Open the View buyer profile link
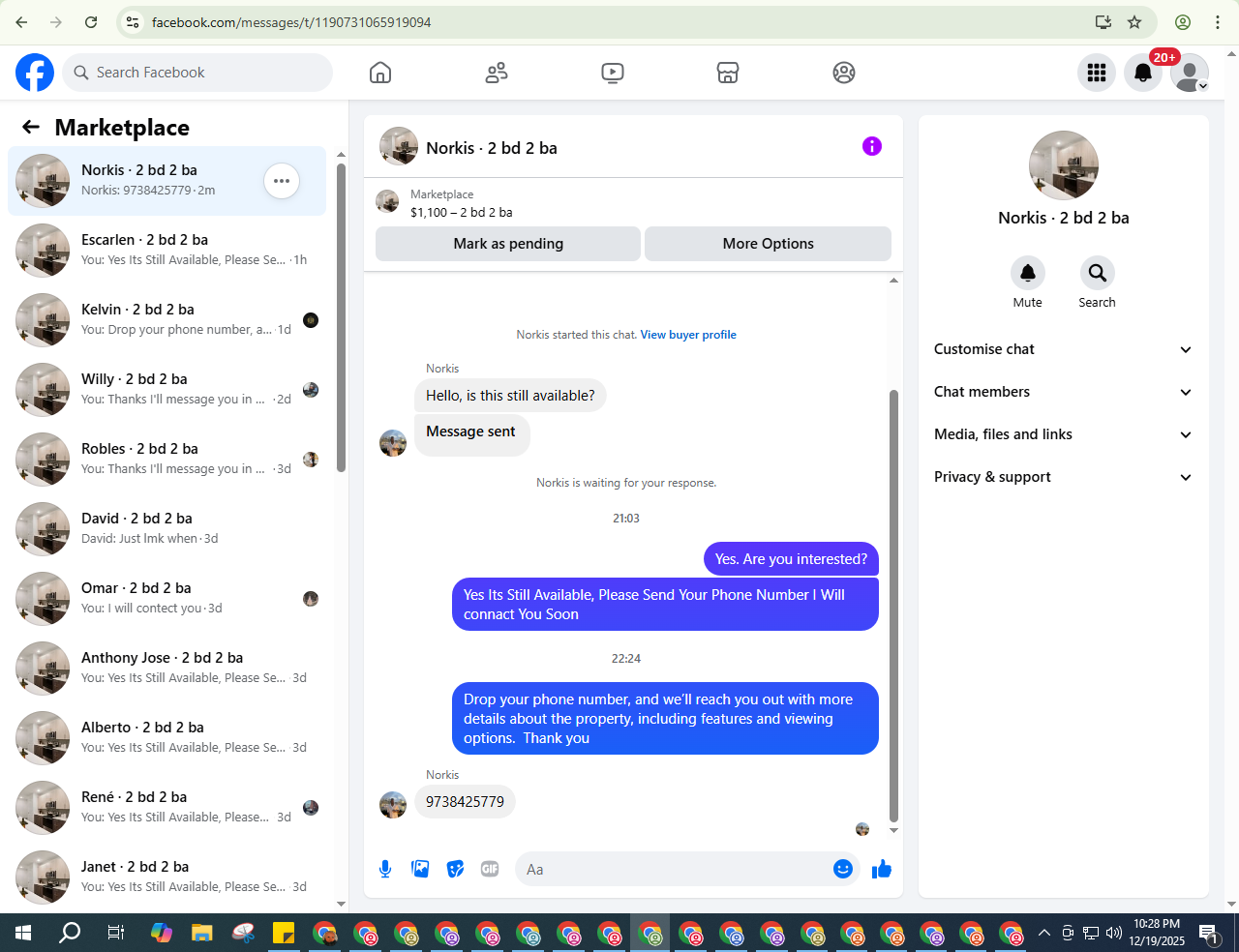Image resolution: width=1239 pixels, height=952 pixels. (x=688, y=335)
